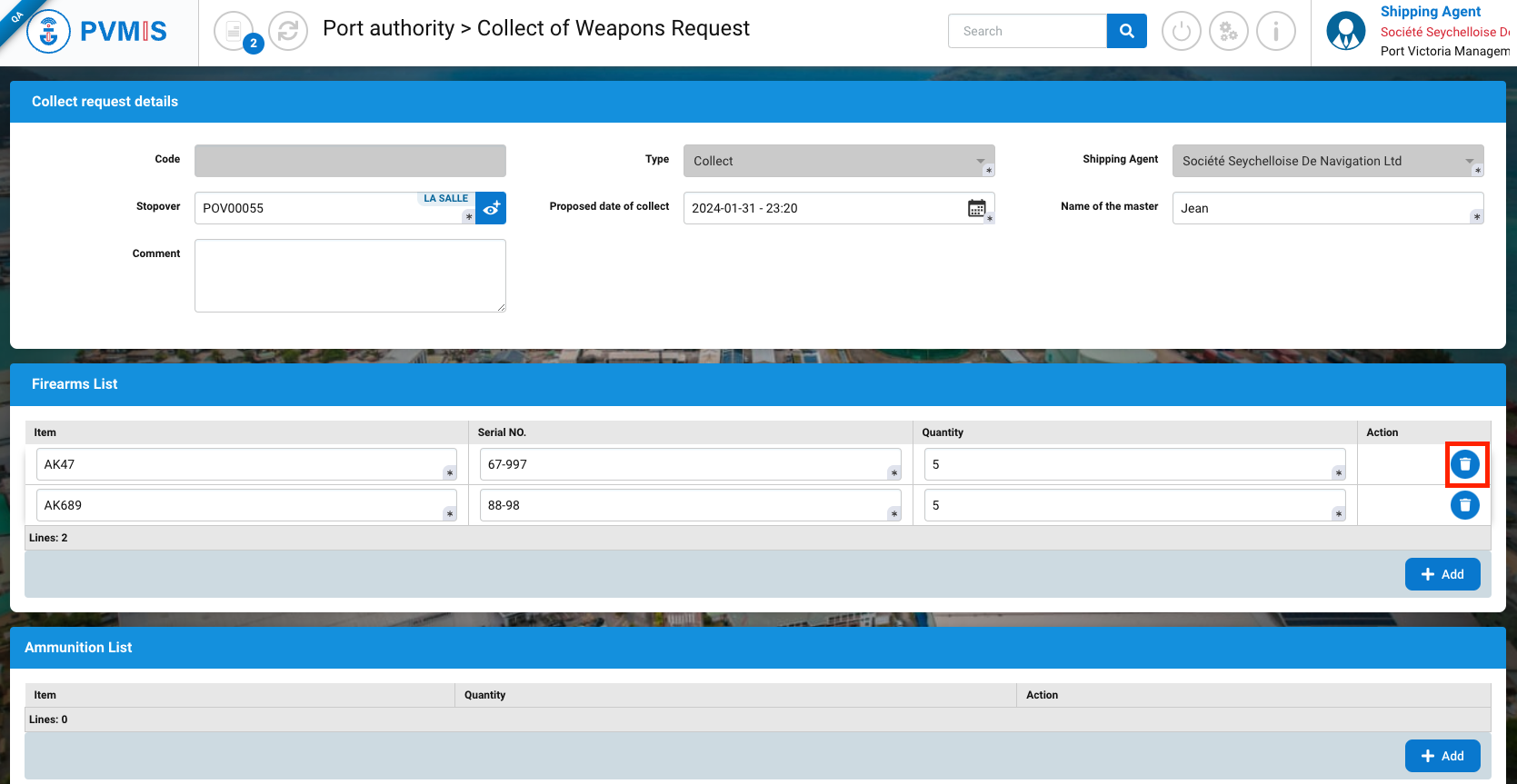
Task: Add a new firearm row
Action: pos(1442,574)
